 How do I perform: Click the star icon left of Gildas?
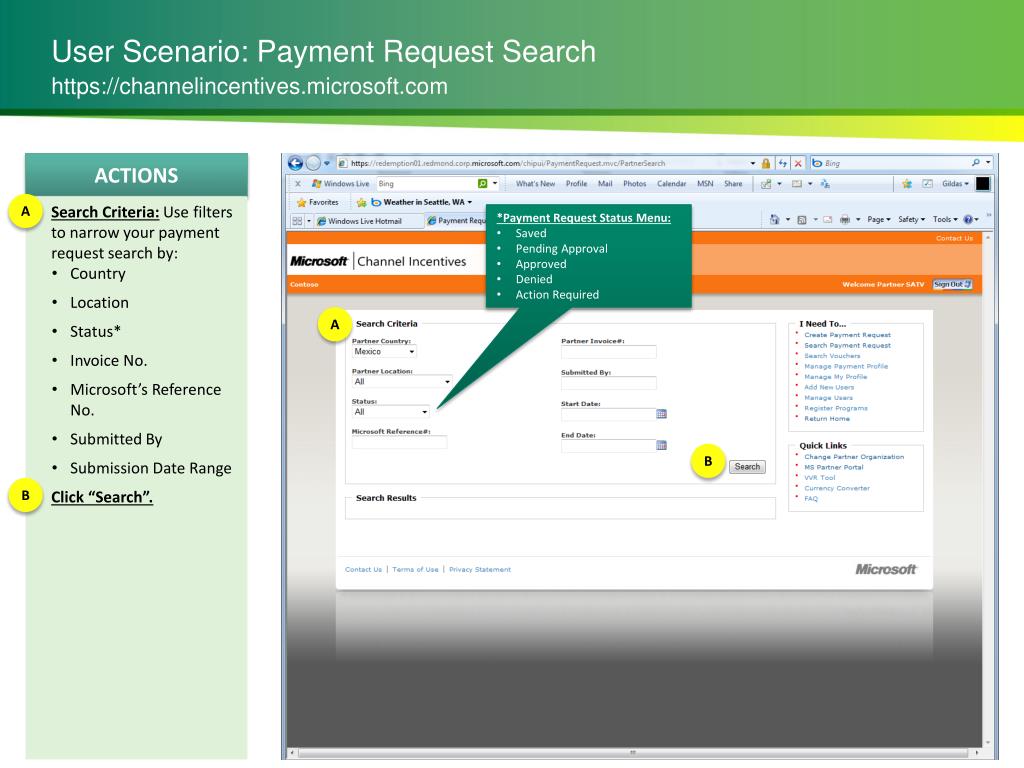point(907,184)
